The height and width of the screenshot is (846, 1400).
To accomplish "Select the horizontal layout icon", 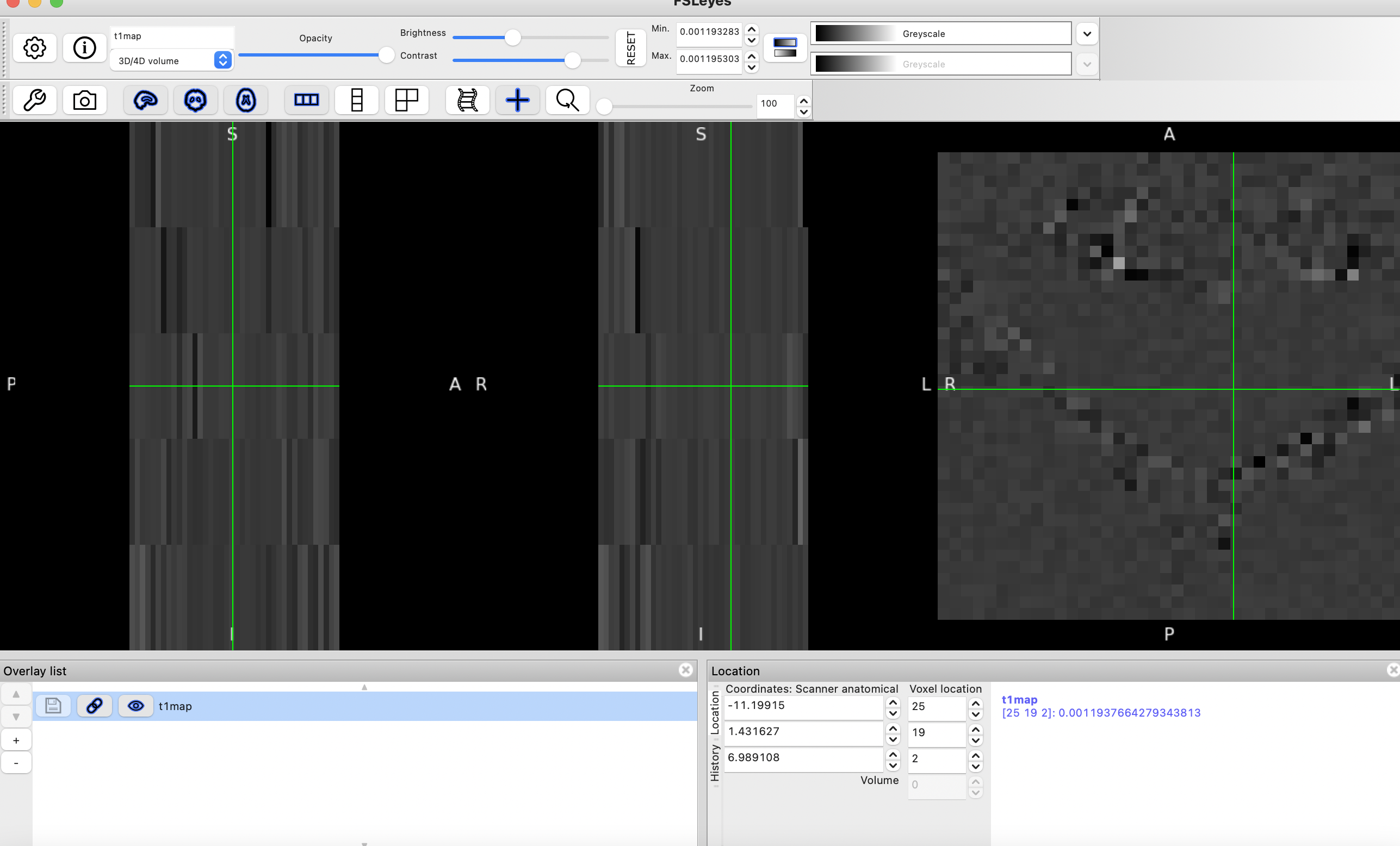I will pos(306,100).
